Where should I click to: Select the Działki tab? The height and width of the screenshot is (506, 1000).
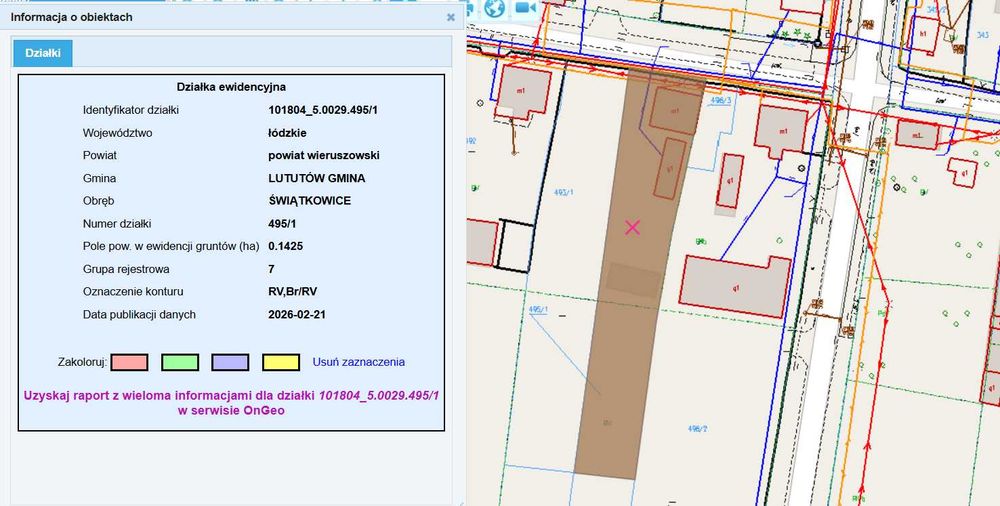(43, 54)
